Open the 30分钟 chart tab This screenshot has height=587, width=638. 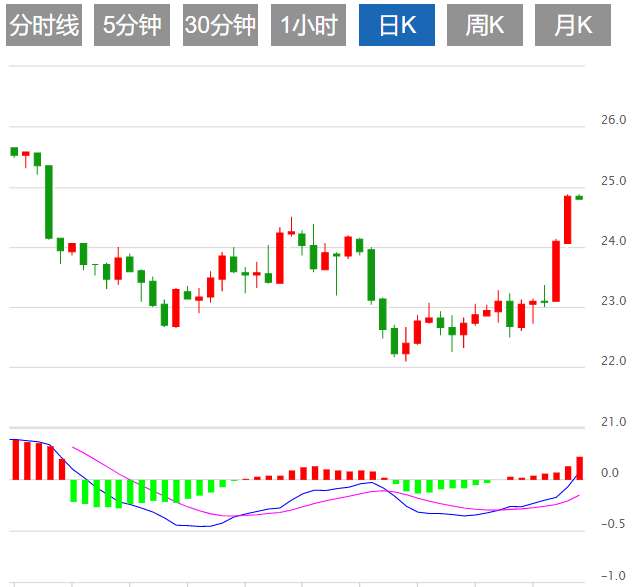[x=220, y=26]
